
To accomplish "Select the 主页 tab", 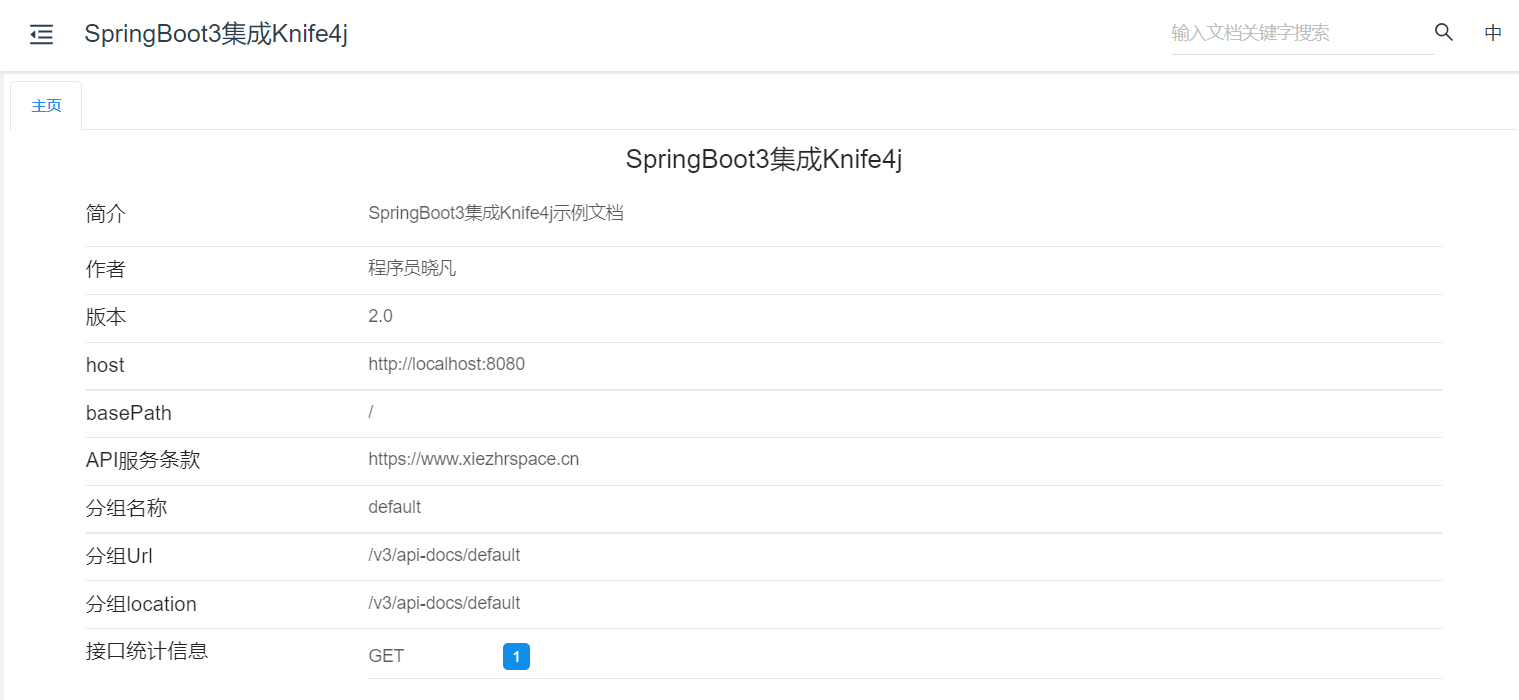I will coord(46,106).
